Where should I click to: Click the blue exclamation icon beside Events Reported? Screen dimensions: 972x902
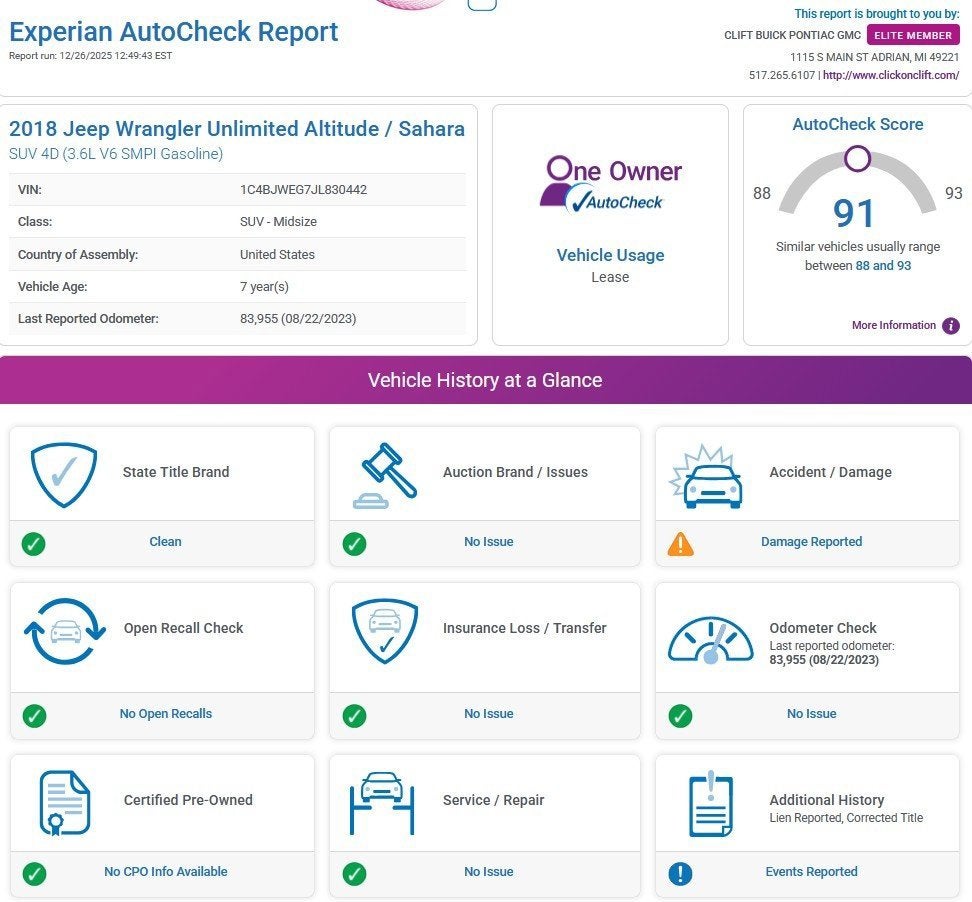(x=680, y=873)
